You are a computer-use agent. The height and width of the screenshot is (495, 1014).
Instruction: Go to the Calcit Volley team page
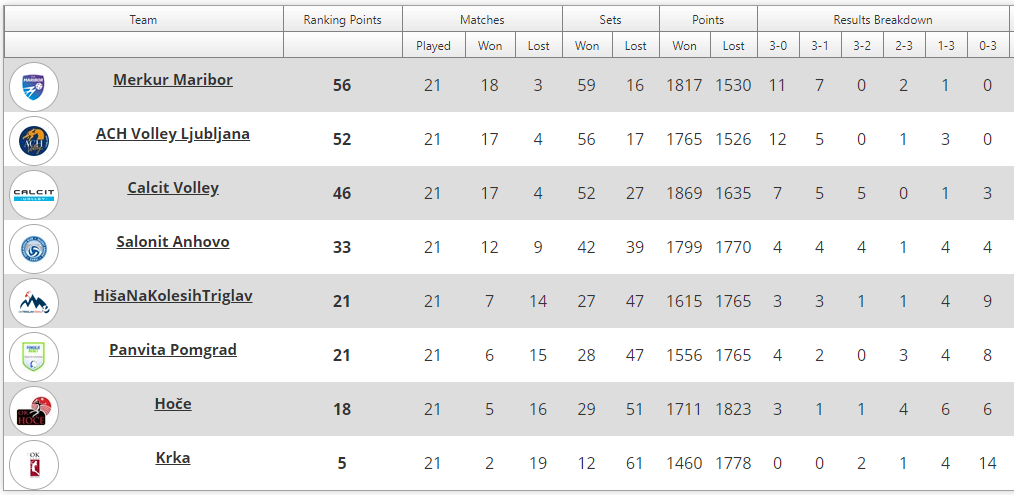pyautogui.click(x=173, y=188)
